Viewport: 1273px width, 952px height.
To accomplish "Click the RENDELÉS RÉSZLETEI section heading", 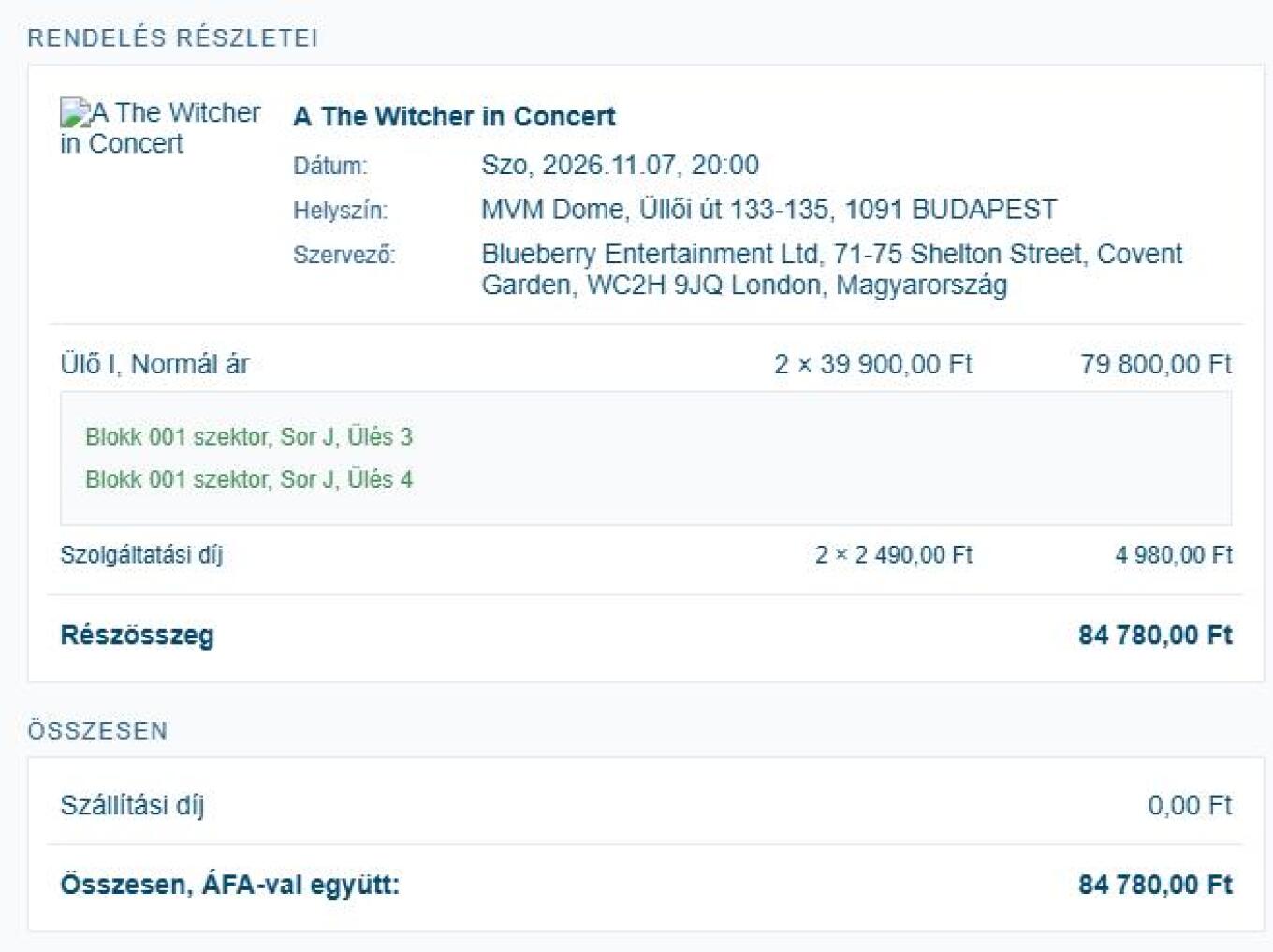I will 173,38.
